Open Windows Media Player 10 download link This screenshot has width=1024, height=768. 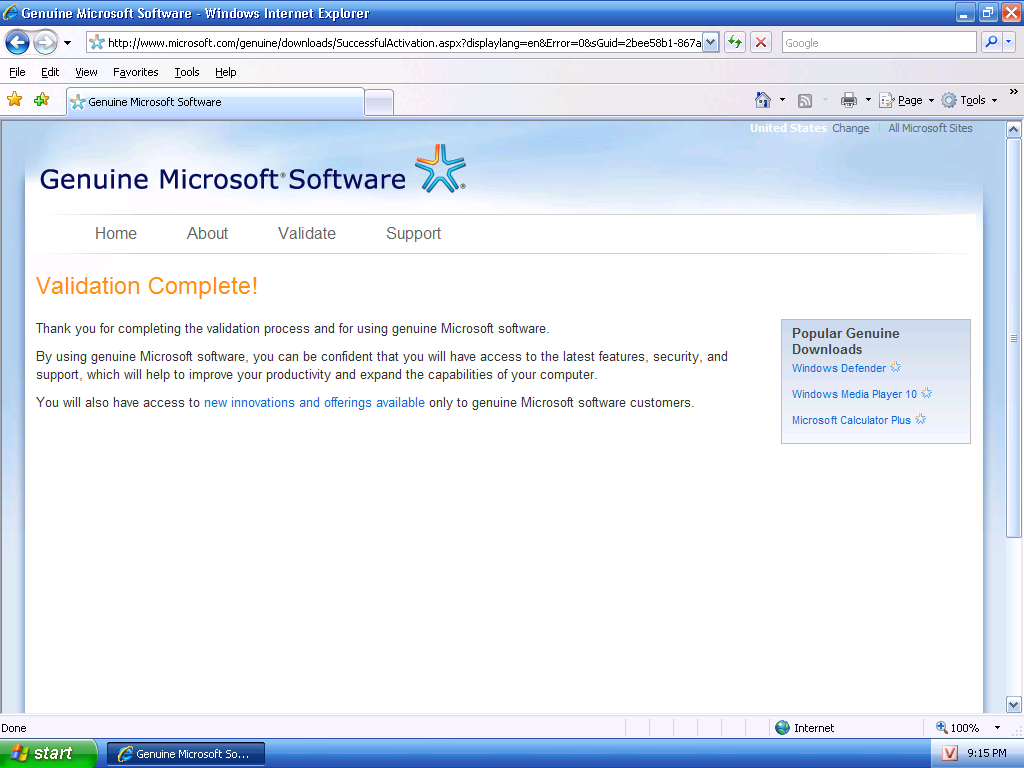[854, 394]
